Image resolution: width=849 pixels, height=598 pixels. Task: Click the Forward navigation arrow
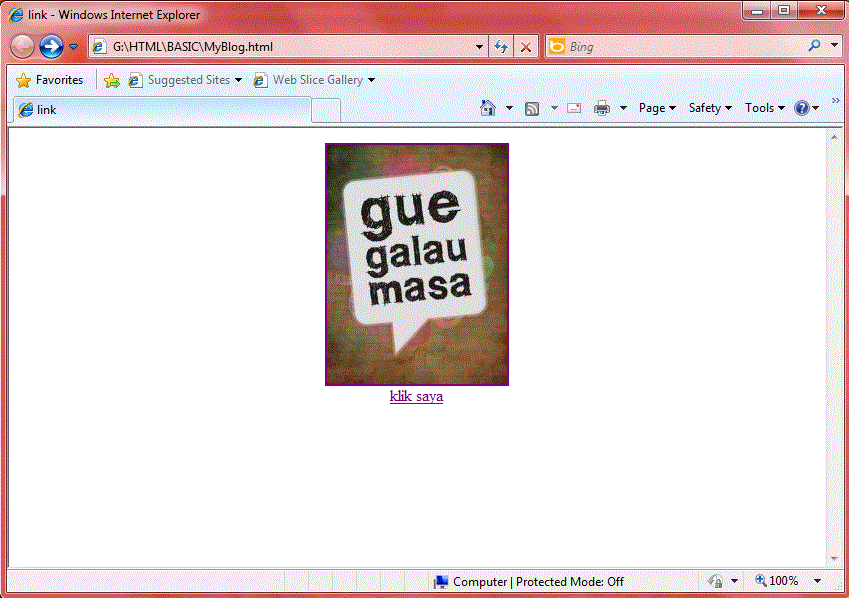[51, 47]
